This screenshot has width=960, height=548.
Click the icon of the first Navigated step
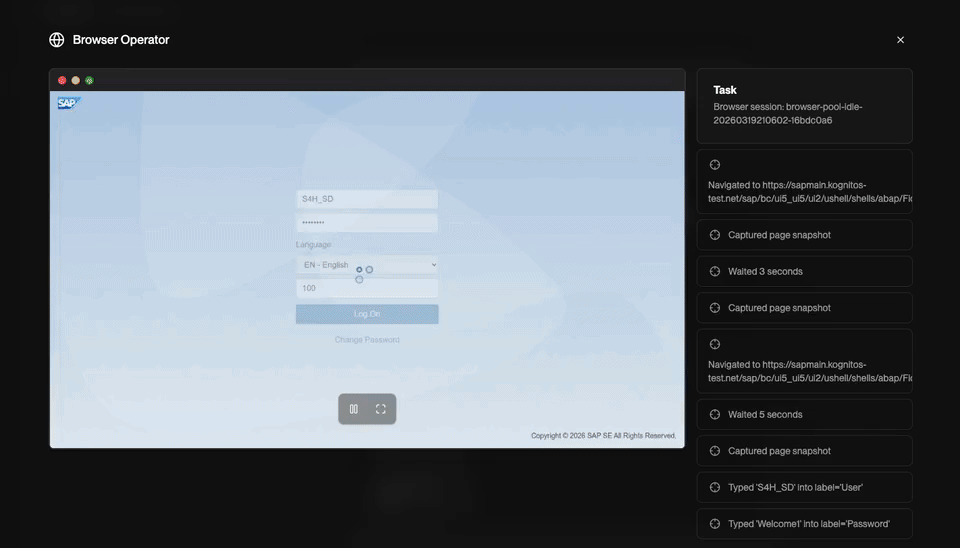tap(714, 165)
